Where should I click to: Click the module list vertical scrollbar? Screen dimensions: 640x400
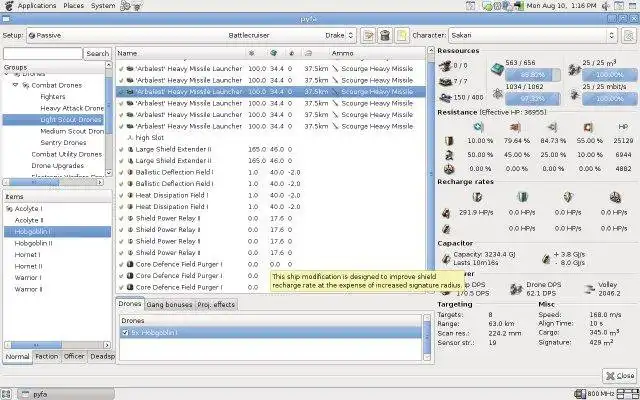point(431,170)
